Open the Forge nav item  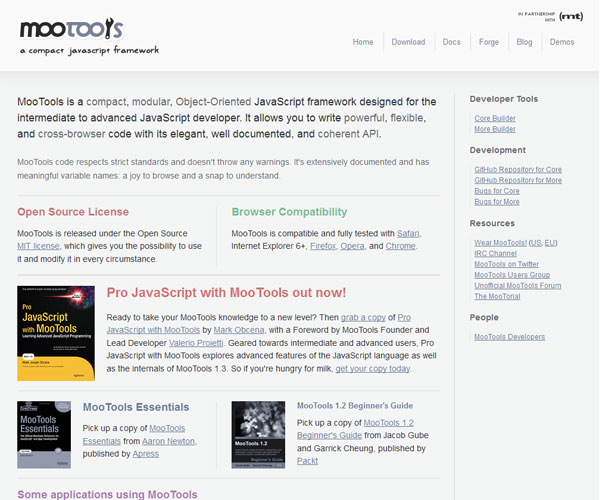(x=489, y=42)
